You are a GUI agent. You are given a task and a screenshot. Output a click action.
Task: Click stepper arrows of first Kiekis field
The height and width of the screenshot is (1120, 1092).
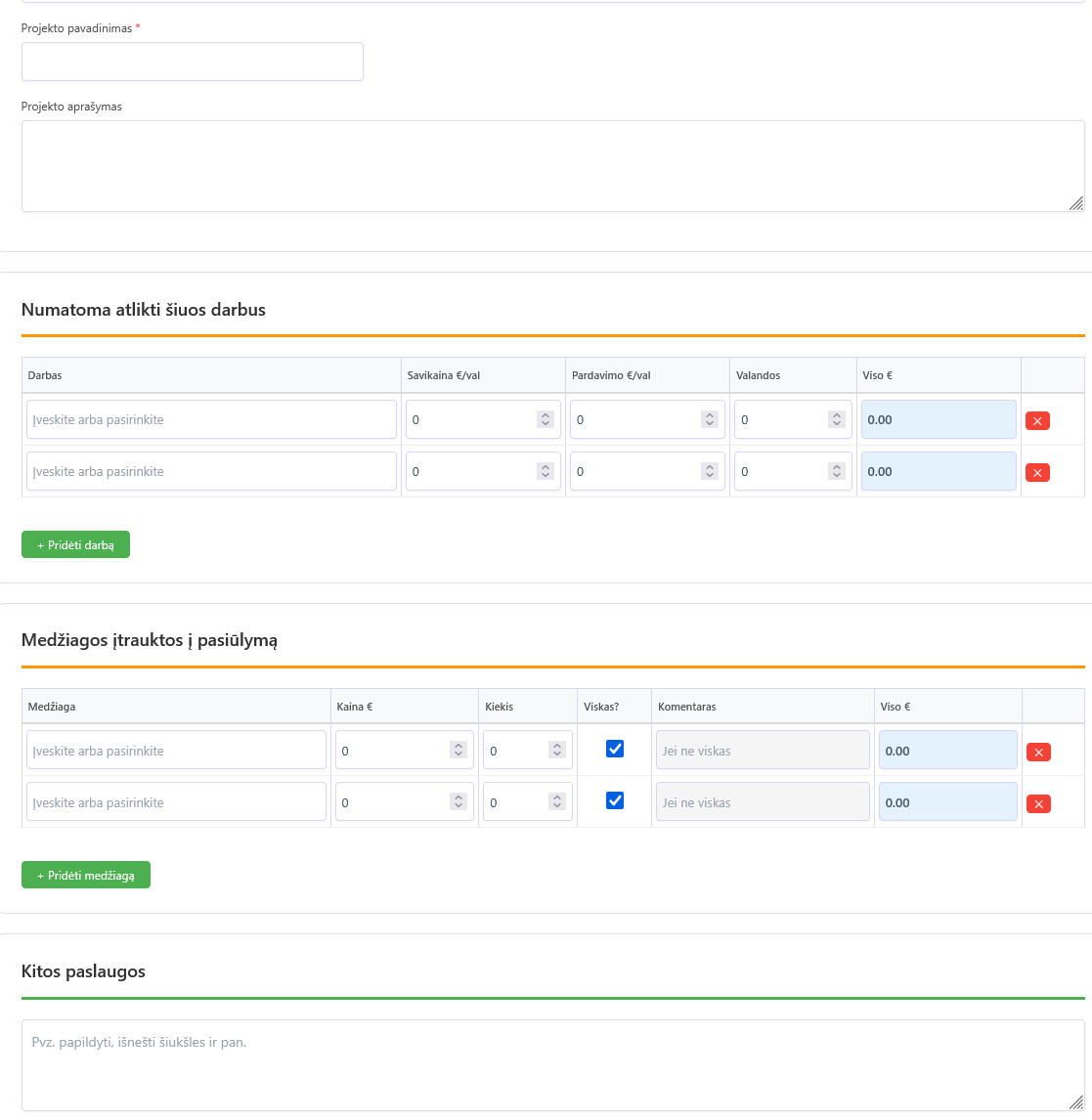point(556,750)
